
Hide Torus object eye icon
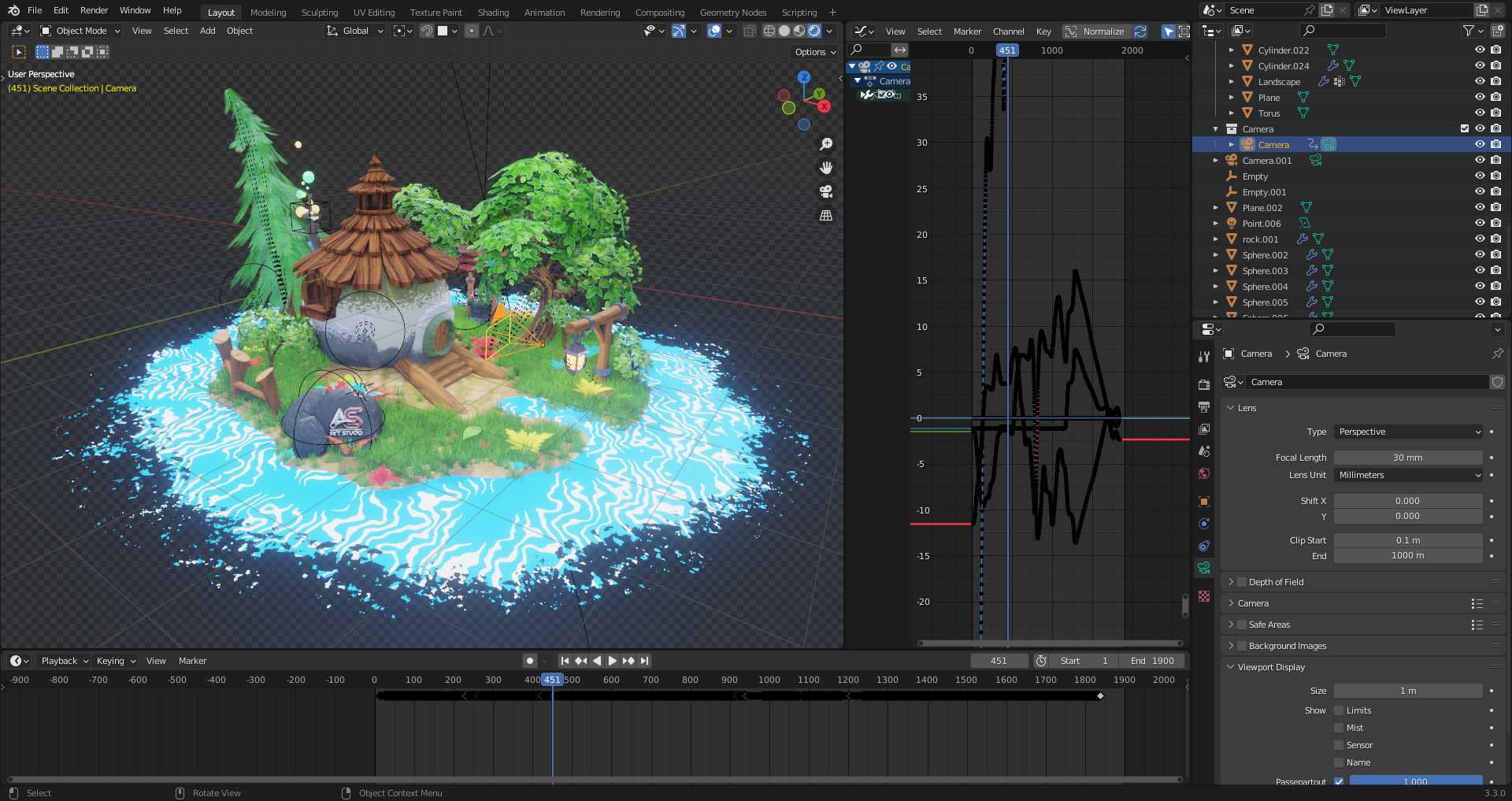(1480, 113)
